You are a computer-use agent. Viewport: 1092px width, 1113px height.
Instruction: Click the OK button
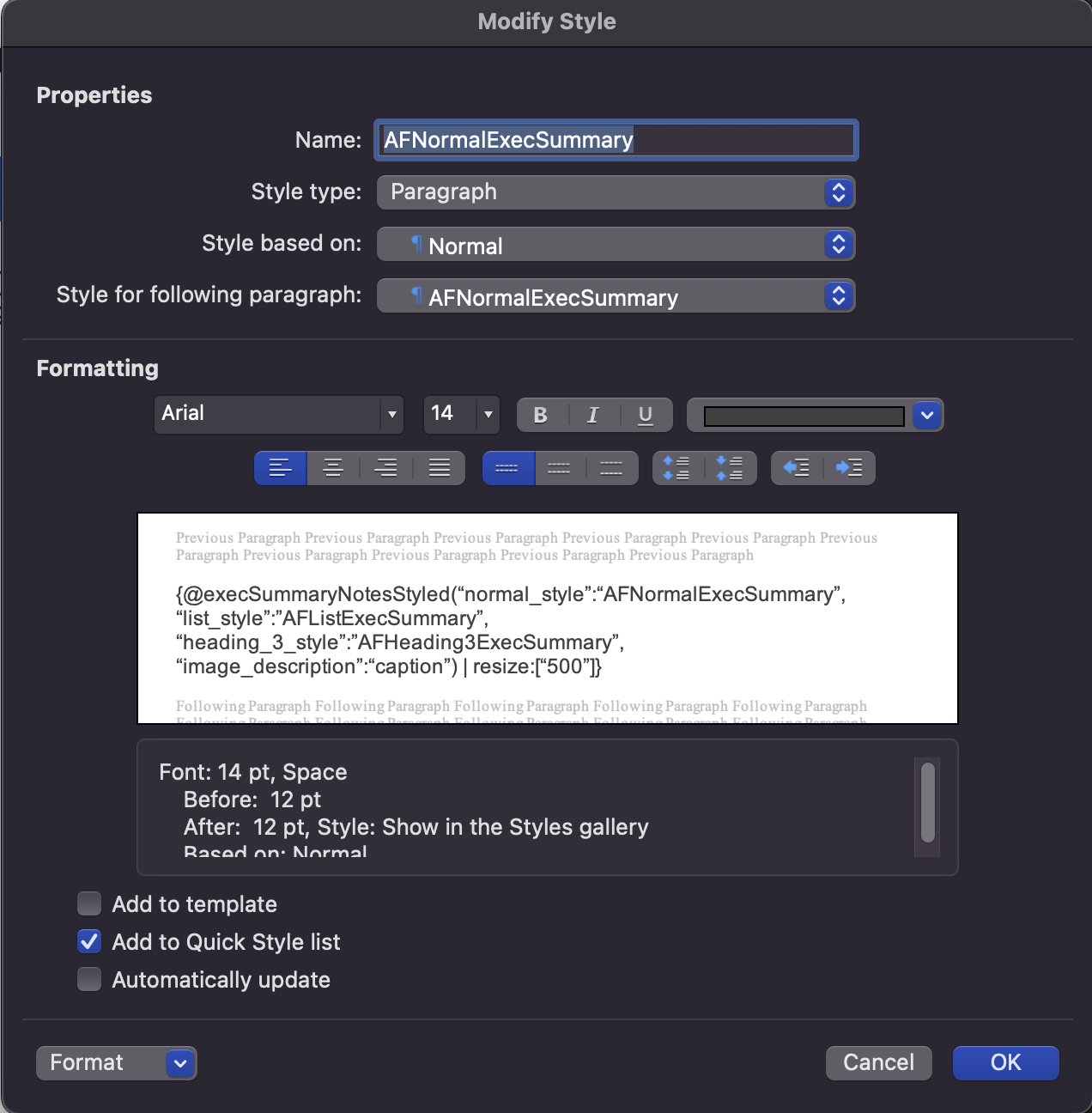tap(1005, 1063)
